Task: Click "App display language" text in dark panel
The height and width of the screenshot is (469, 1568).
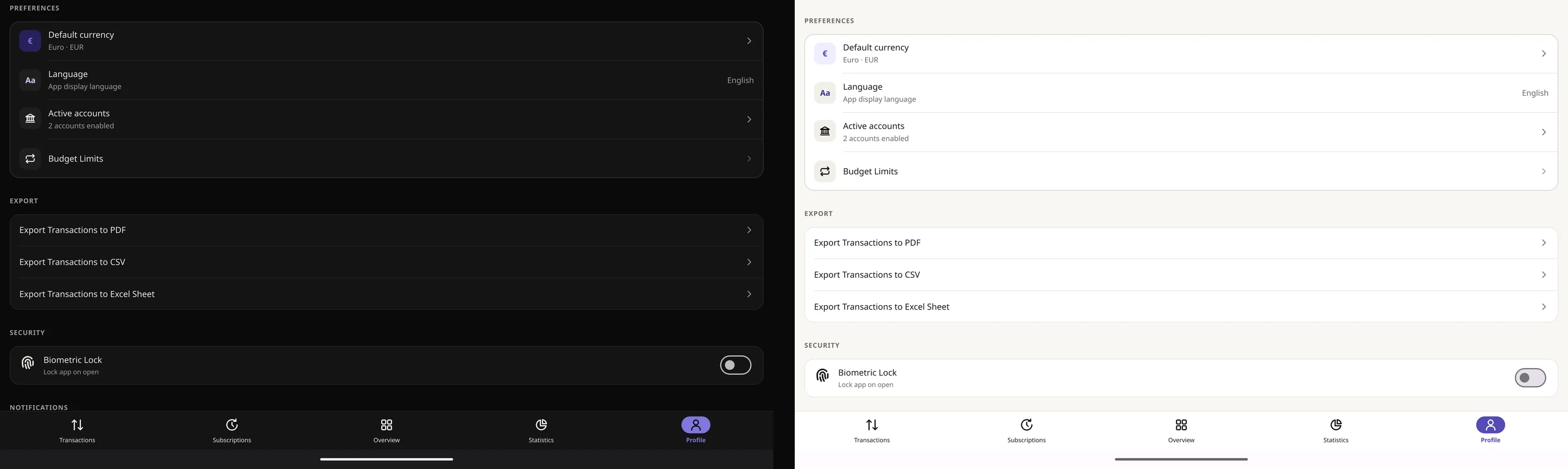Action: 85,87
